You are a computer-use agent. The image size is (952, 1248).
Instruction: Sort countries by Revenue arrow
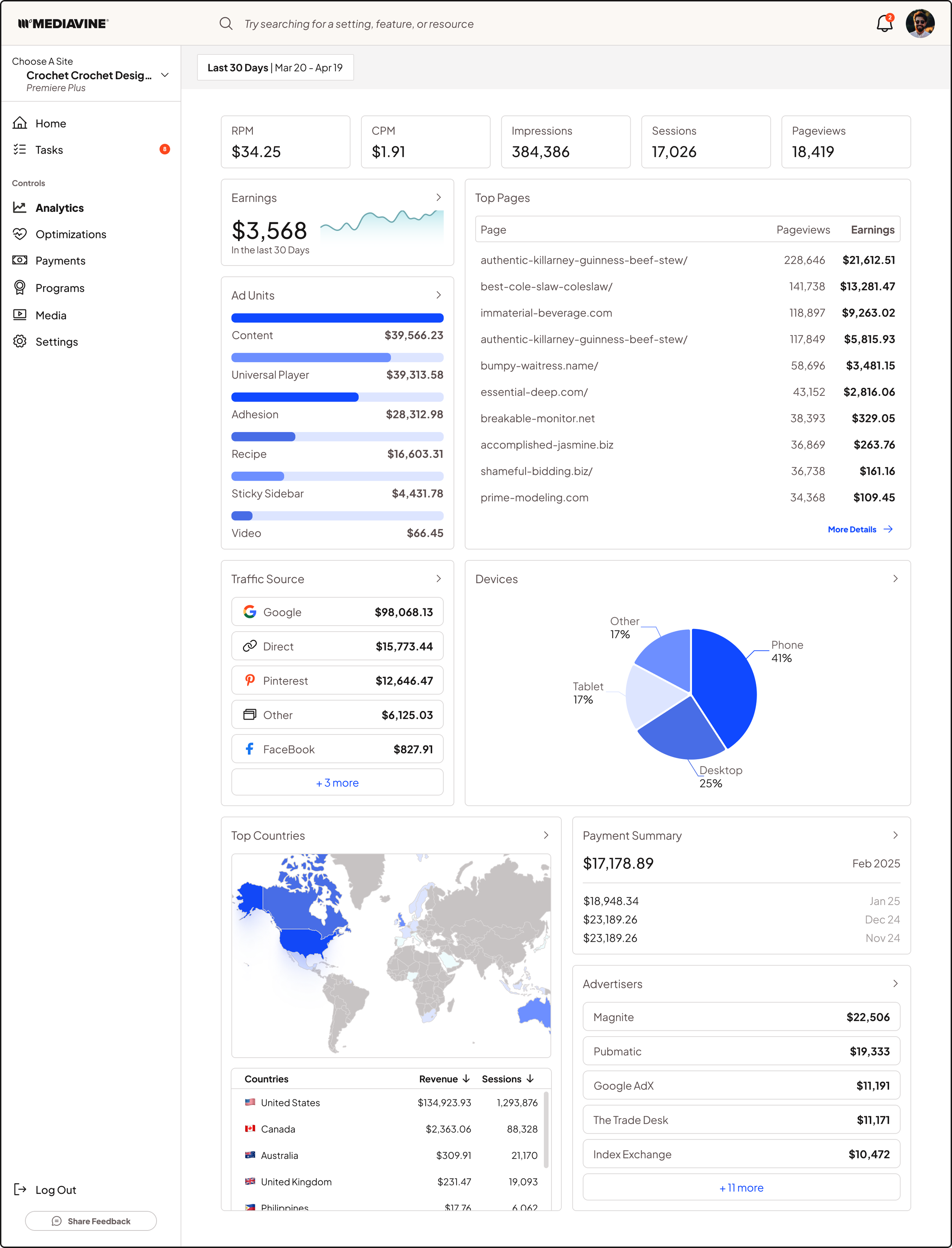coord(466,1078)
